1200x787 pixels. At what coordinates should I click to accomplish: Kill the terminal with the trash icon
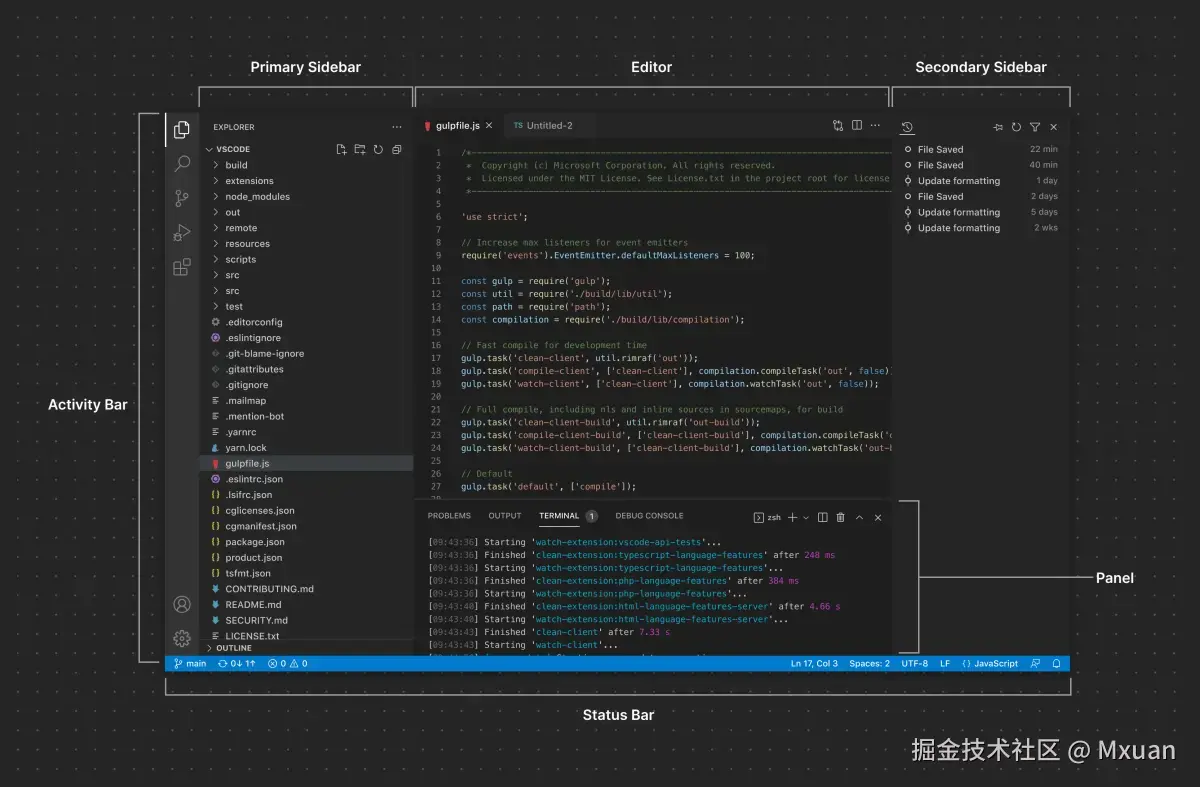click(x=840, y=518)
